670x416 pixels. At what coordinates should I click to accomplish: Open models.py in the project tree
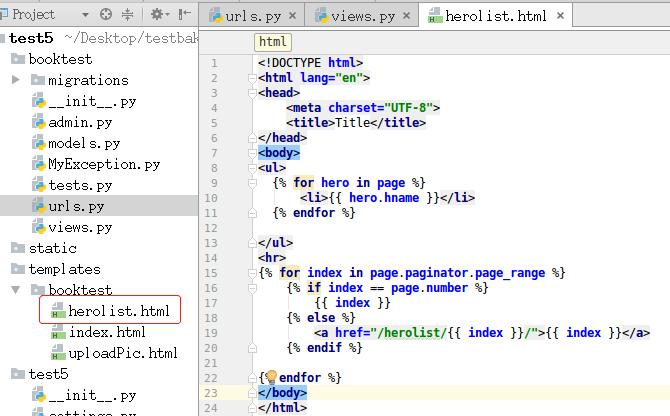tap(84, 143)
